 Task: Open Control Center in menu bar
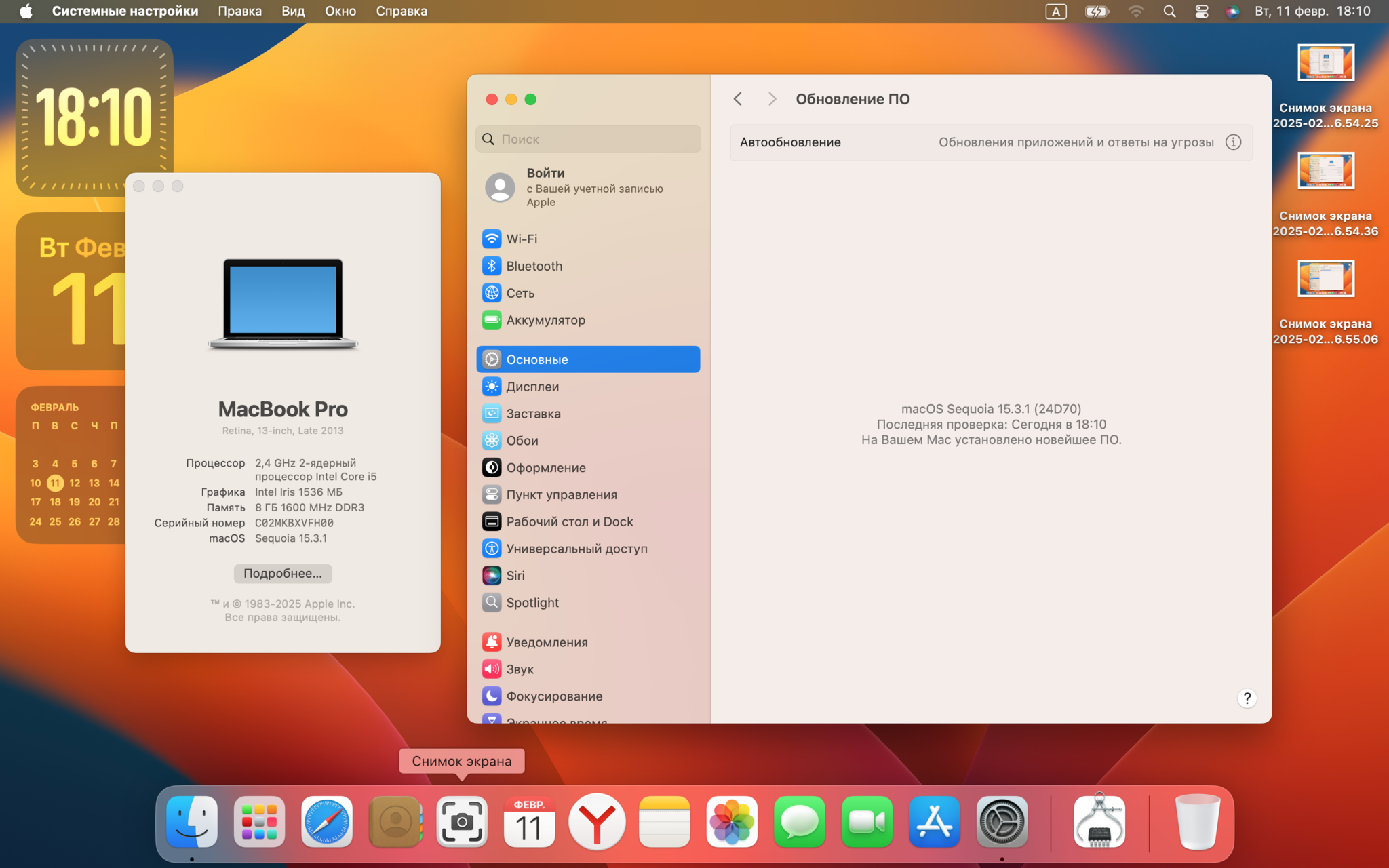pyautogui.click(x=1201, y=12)
